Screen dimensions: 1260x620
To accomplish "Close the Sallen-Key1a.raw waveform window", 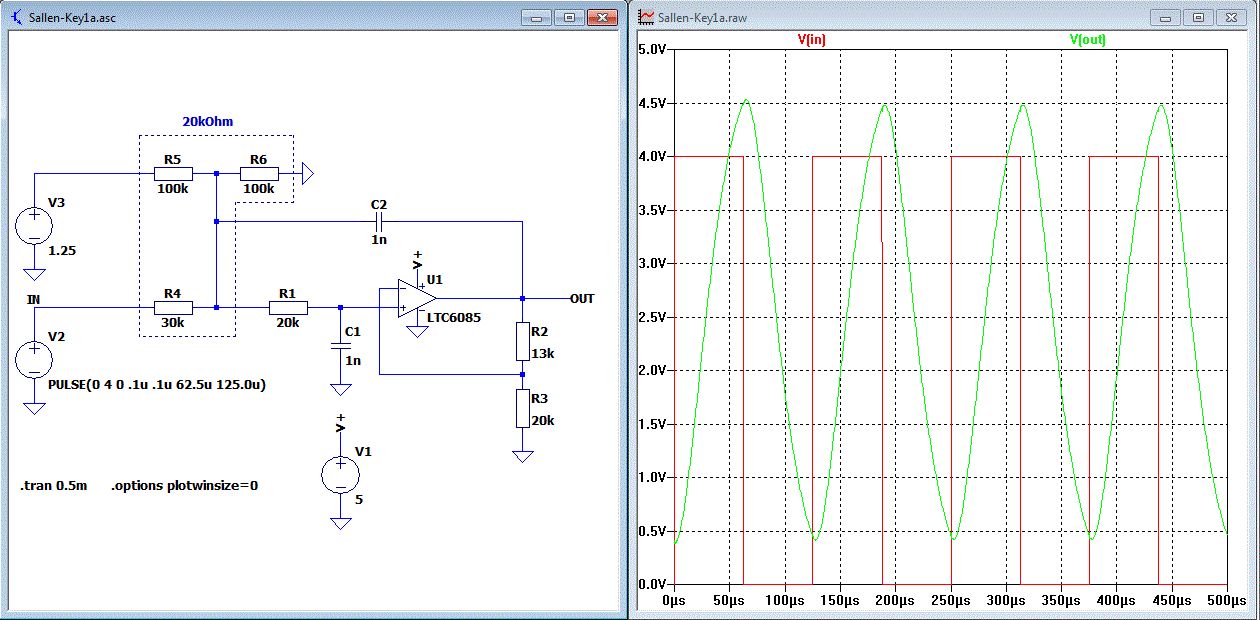I will [1232, 18].
